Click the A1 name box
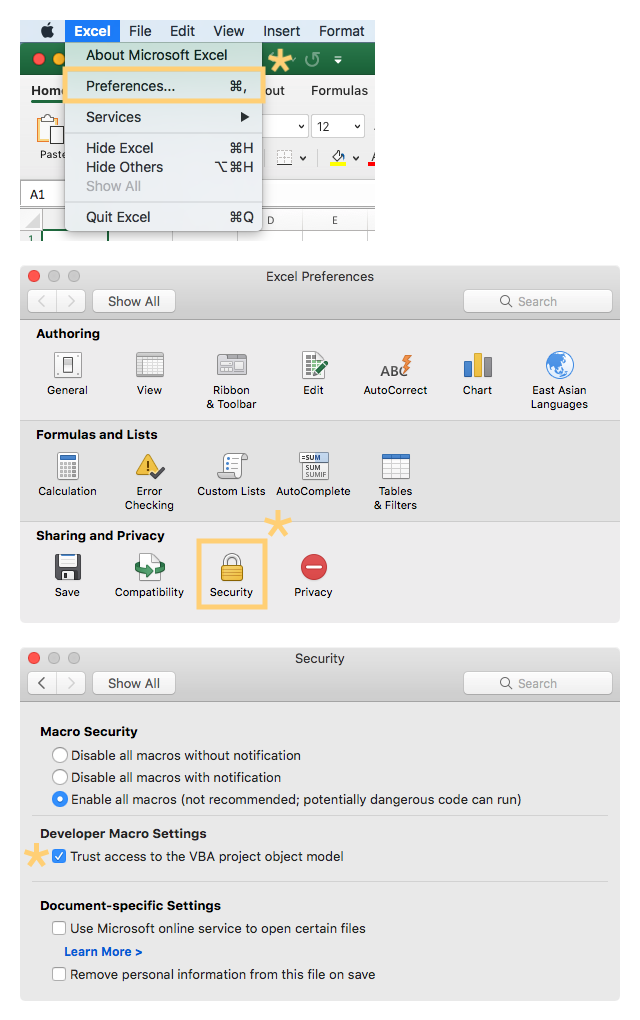 click(x=42, y=195)
